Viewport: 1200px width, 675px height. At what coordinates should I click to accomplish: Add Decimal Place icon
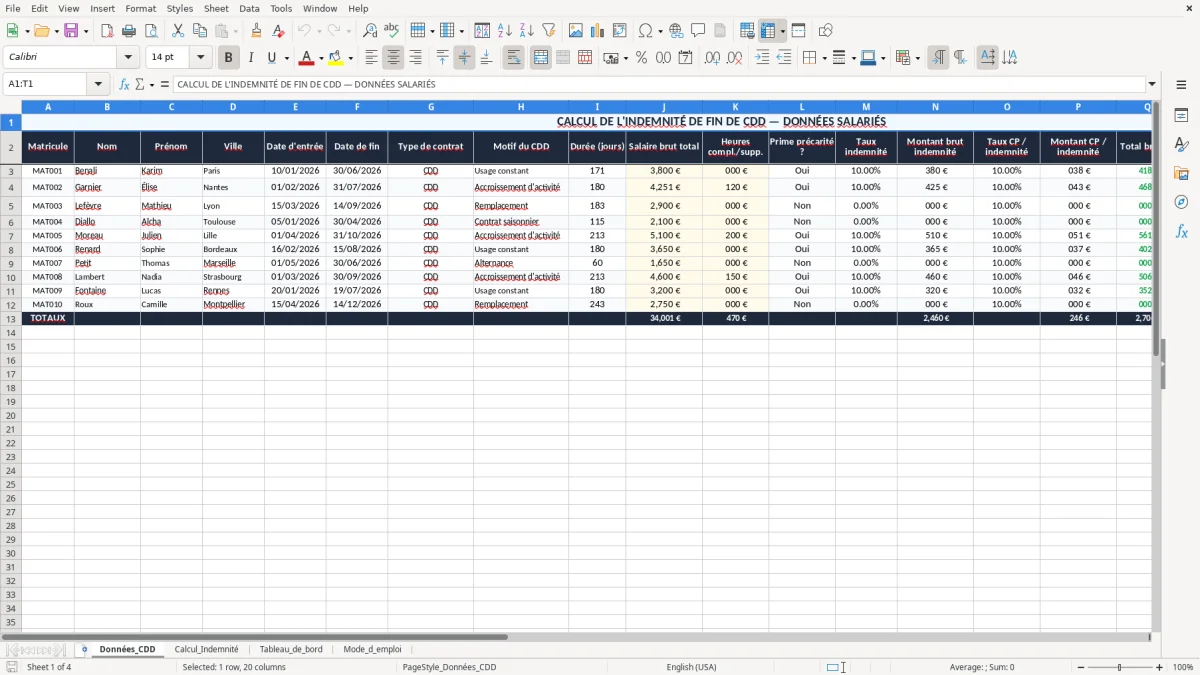pos(712,58)
